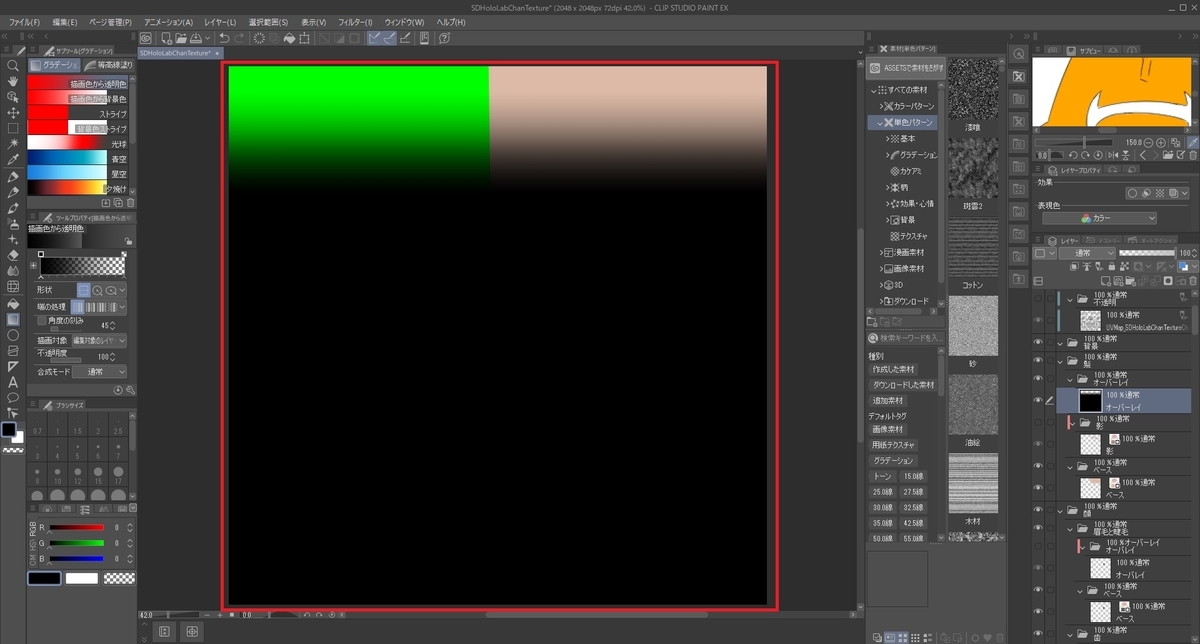Screen dimensions: 1200x644
Task: Click the selected オーバーレイ layer thumbnail
Action: pos(1089,401)
